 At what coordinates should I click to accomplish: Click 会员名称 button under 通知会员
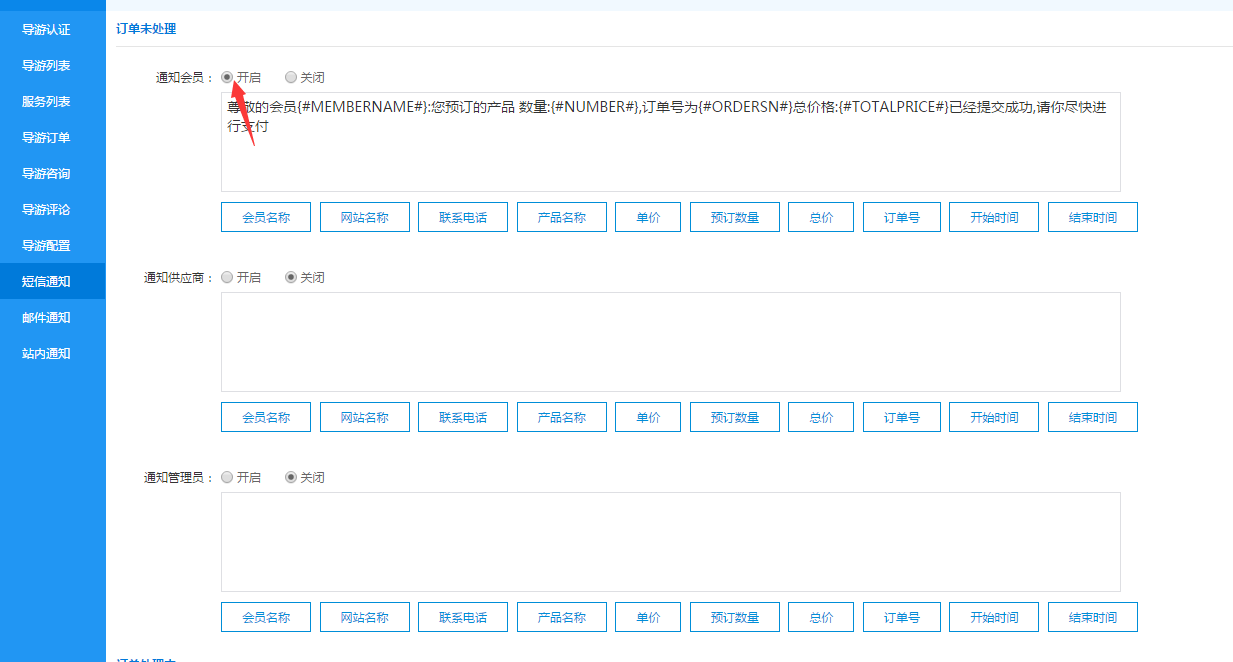[266, 217]
